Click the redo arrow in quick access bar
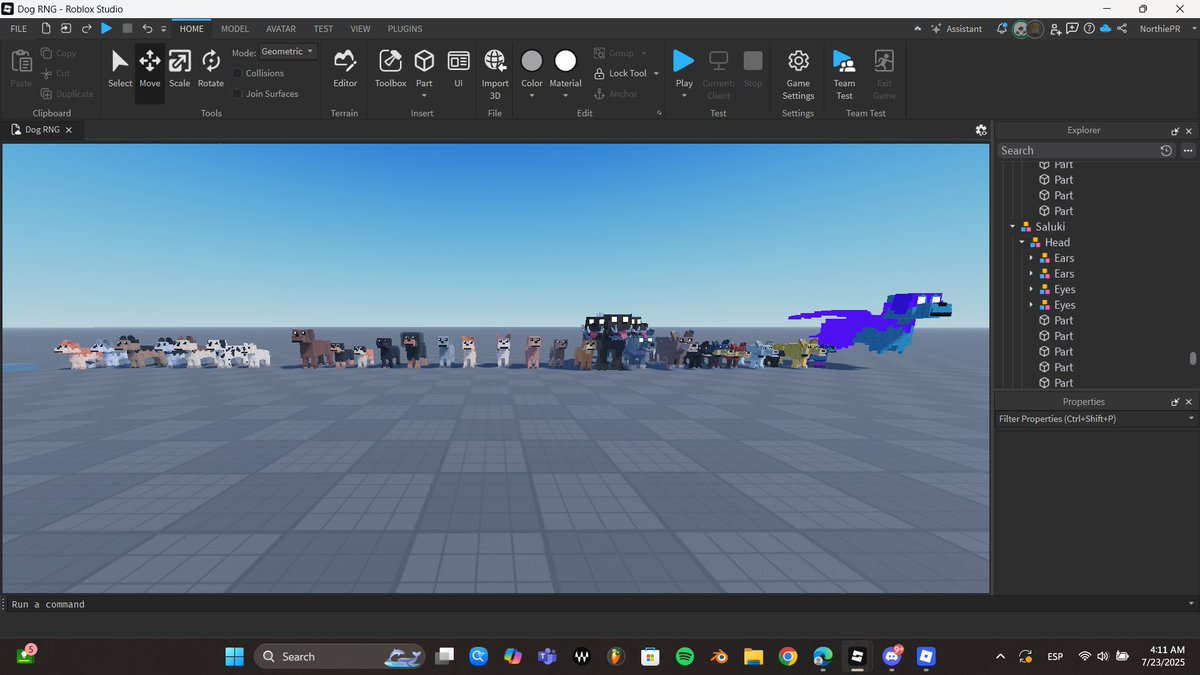Viewport: 1200px width, 675px height. click(86, 29)
